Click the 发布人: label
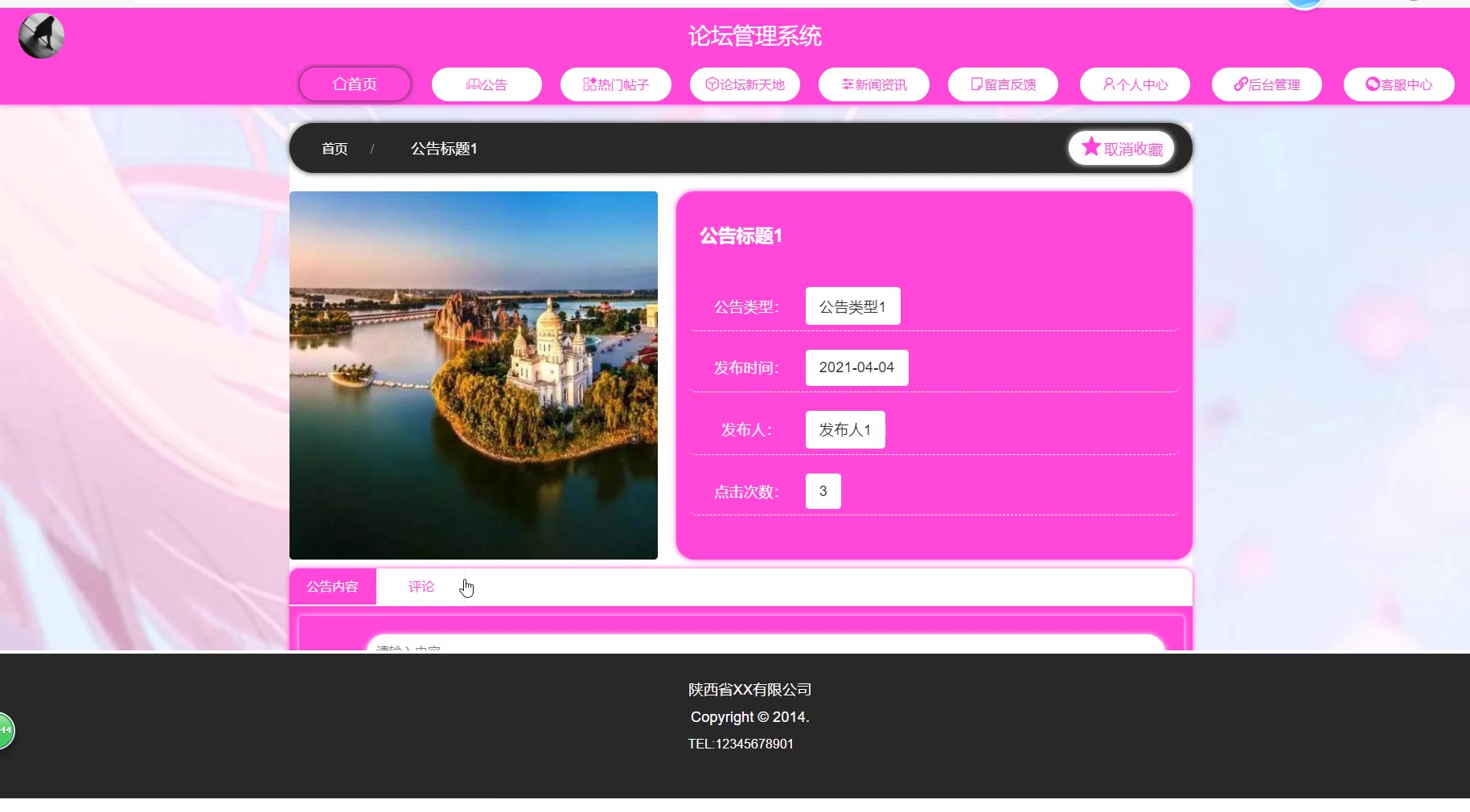This screenshot has width=1470, height=812. [x=746, y=430]
